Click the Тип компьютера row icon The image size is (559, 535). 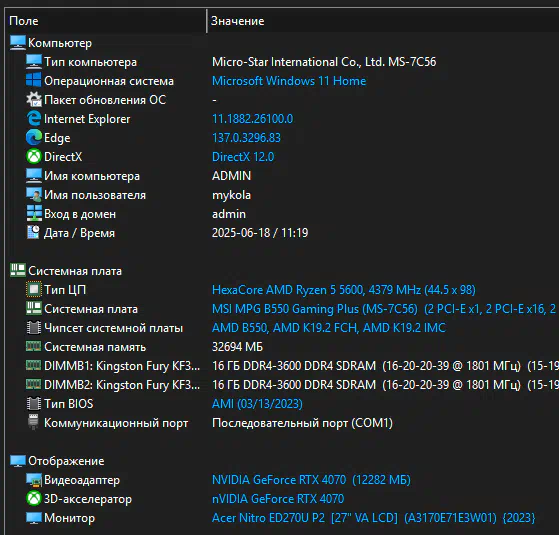34,62
